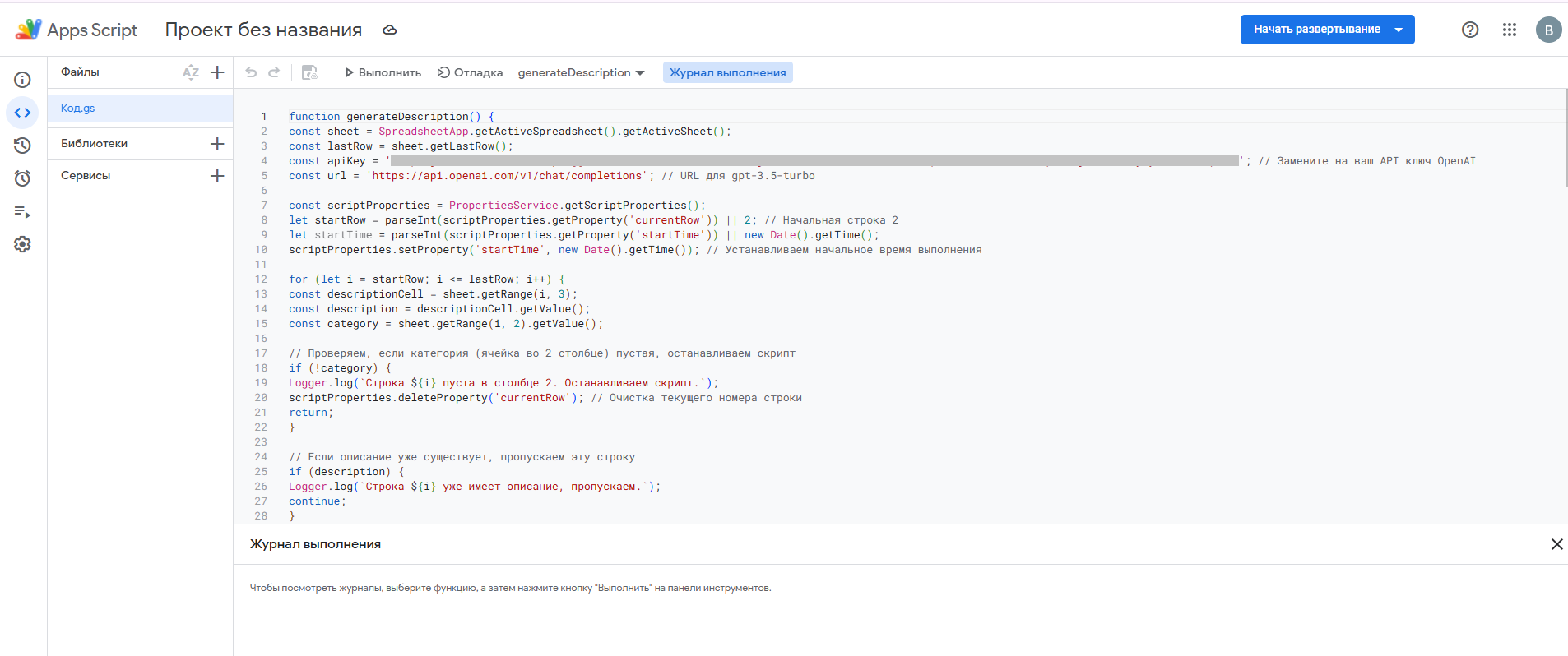
Task: Click the Отладка debug button
Action: [470, 72]
